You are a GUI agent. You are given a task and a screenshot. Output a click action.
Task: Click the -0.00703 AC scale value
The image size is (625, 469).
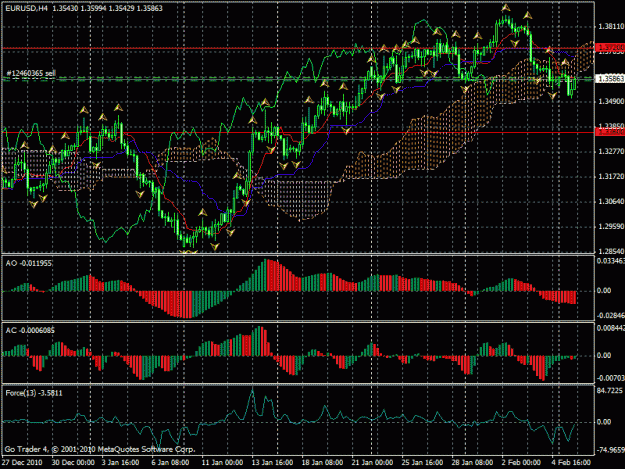pos(610,378)
